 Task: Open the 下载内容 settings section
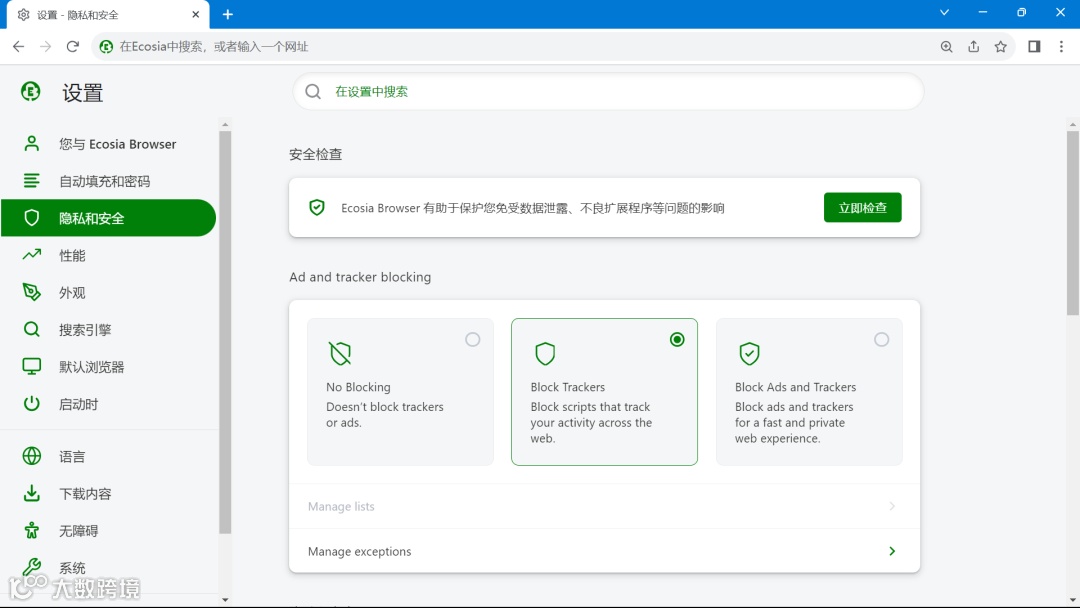point(109,493)
